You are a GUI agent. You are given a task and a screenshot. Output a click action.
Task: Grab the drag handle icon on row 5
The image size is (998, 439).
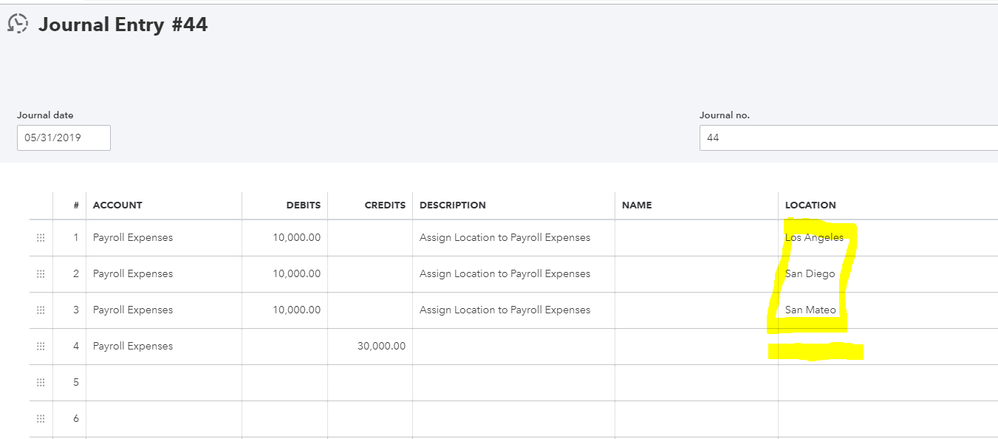click(41, 382)
